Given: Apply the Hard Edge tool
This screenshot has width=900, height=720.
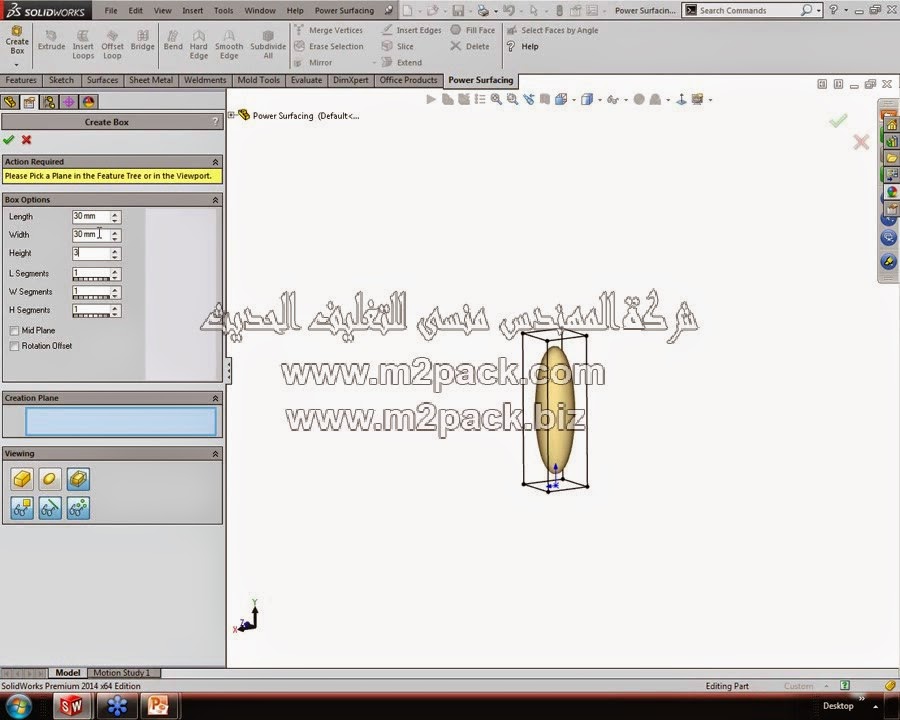Looking at the screenshot, I should tap(199, 45).
